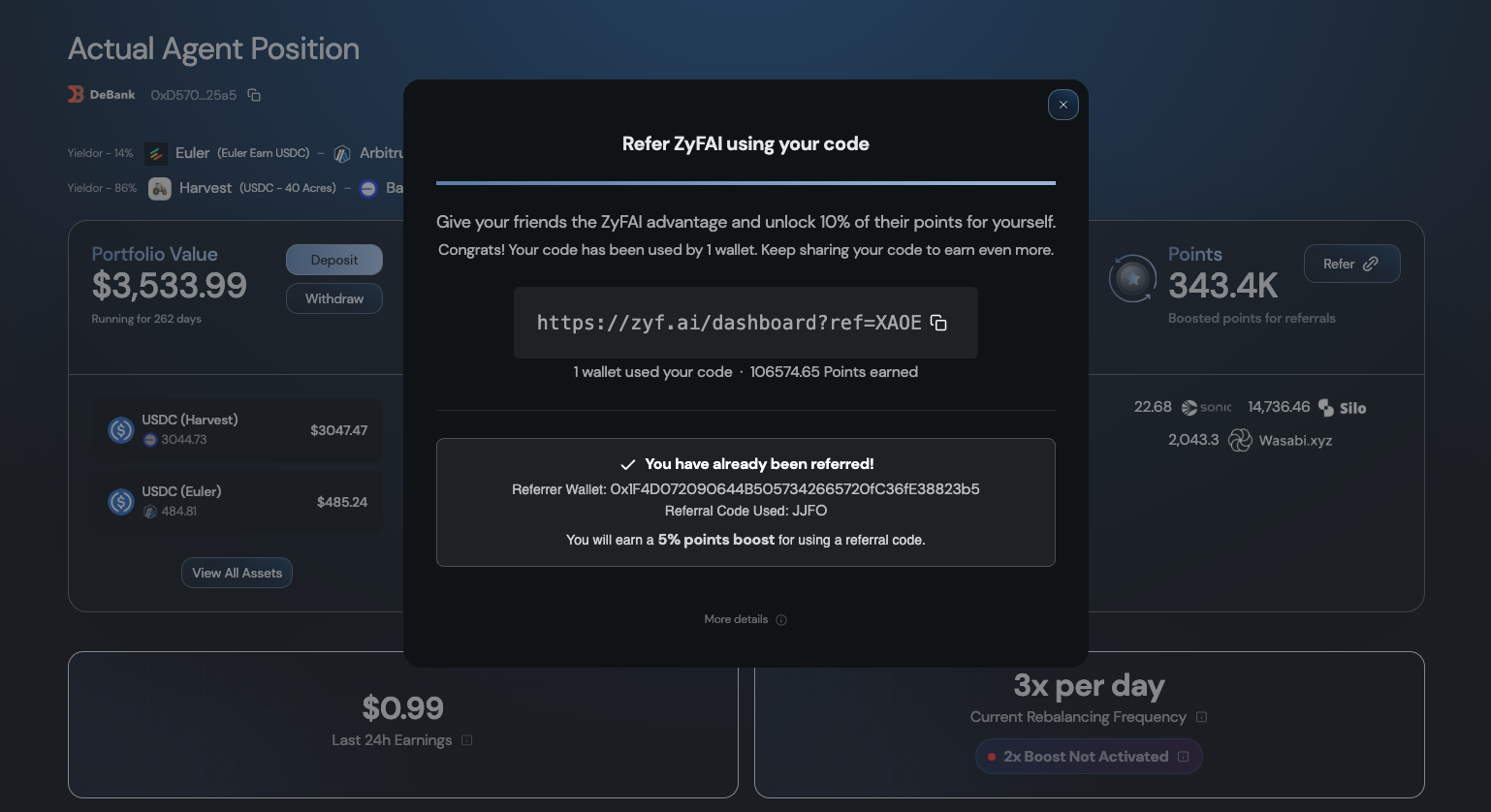Click the info icon beside More details
Image resolution: width=1491 pixels, height=812 pixels.
781,620
